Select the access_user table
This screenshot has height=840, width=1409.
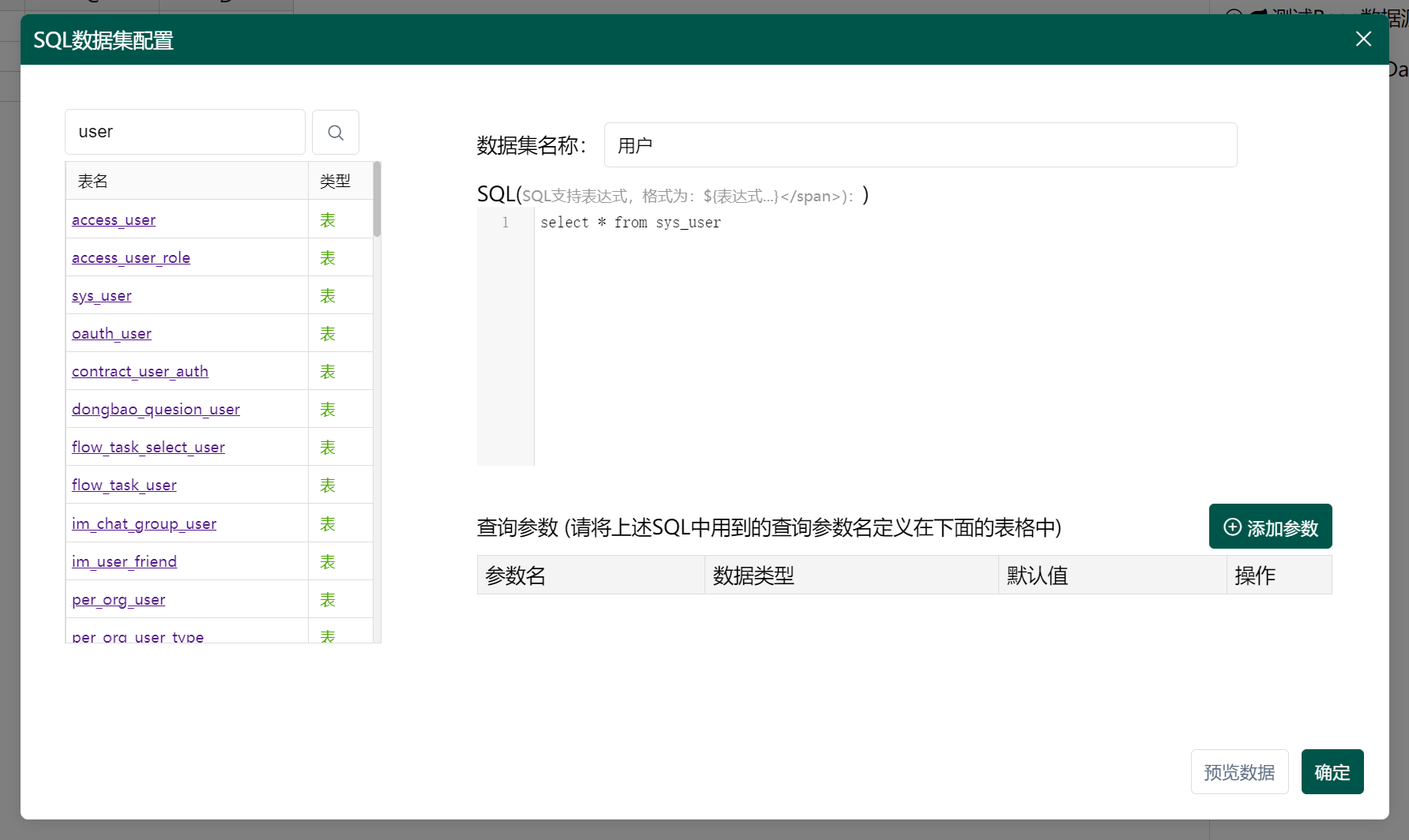coord(113,219)
